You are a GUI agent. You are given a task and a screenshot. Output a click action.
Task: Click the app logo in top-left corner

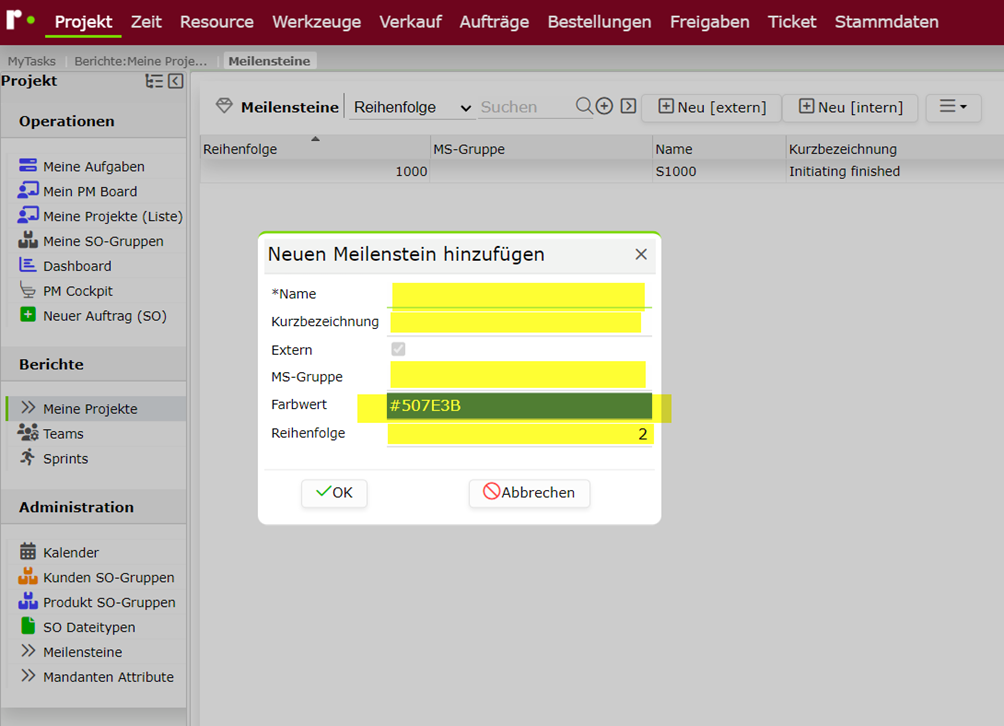(x=20, y=19)
